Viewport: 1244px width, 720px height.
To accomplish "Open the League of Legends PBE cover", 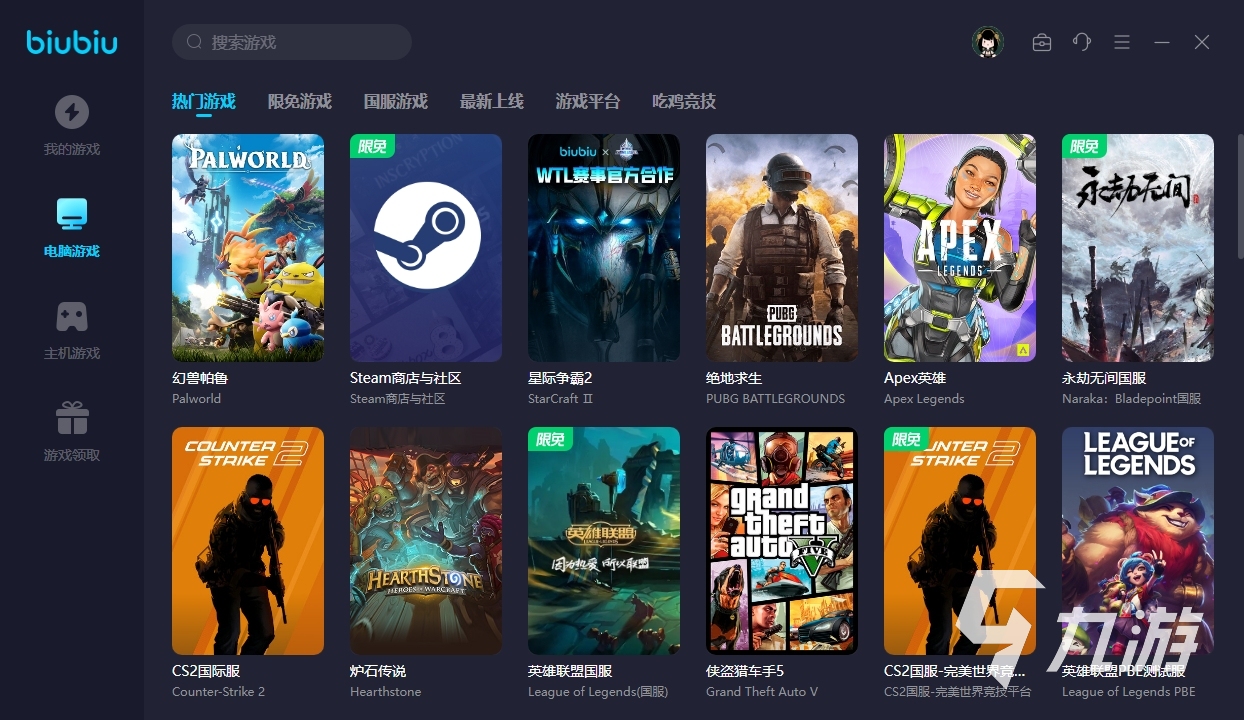I will (1138, 541).
